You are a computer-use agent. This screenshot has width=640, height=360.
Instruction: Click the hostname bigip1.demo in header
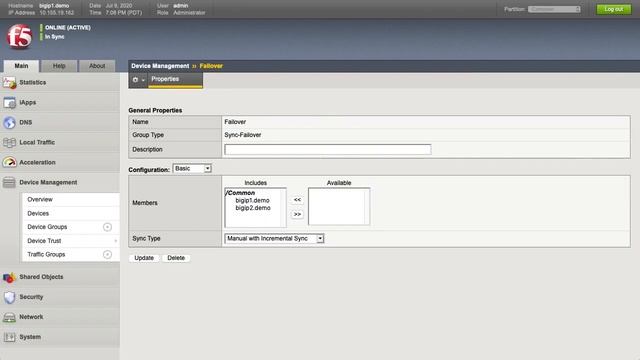[x=54, y=6]
